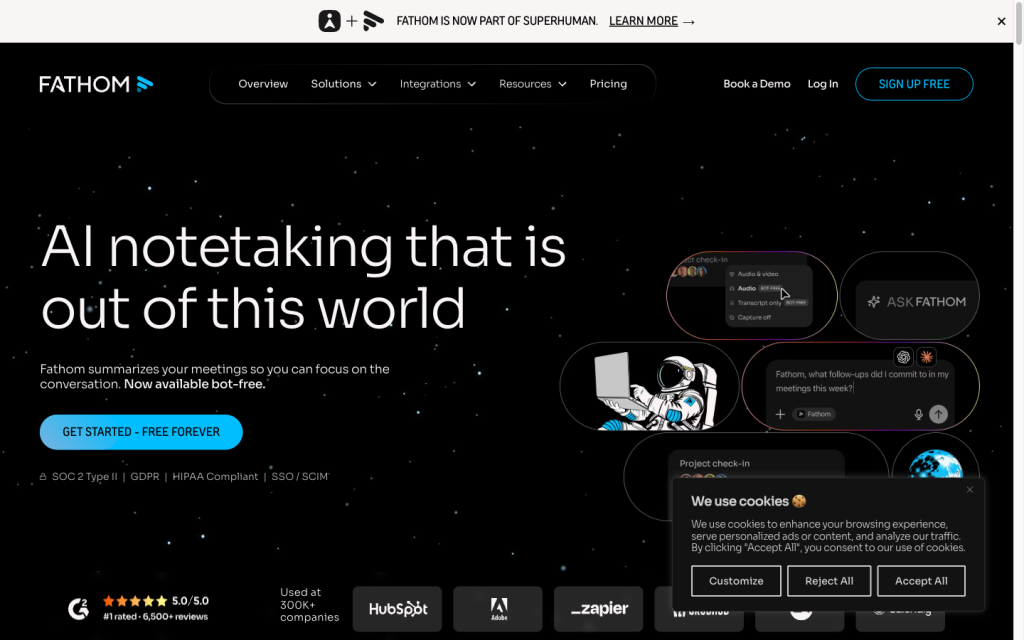Click the Fathom chip in prompt box

pos(814,414)
